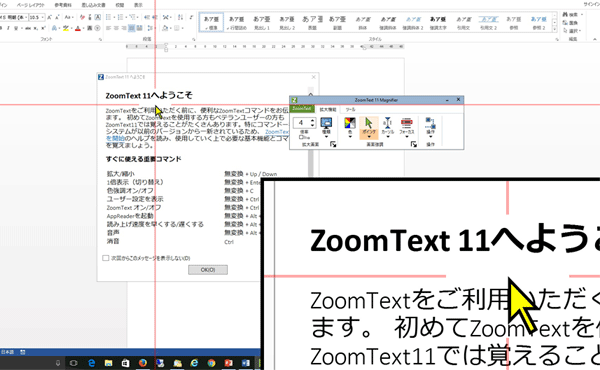Open Firefox from the taskbar

click(x=142, y=363)
